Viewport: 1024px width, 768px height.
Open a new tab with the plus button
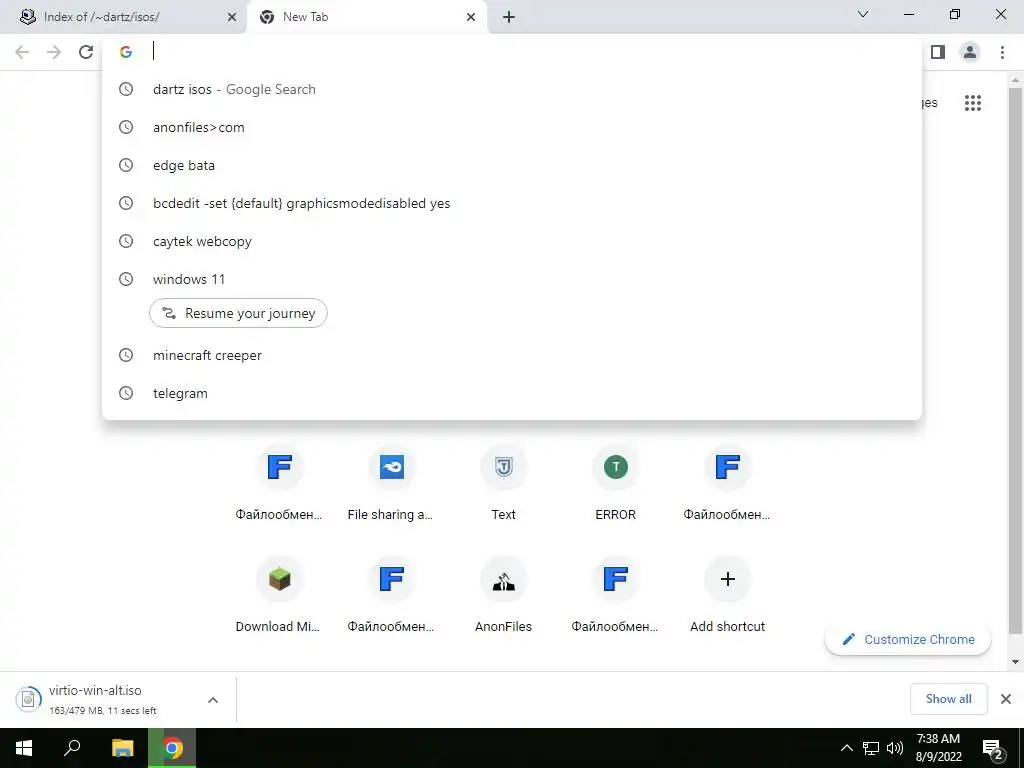pyautogui.click(x=509, y=18)
